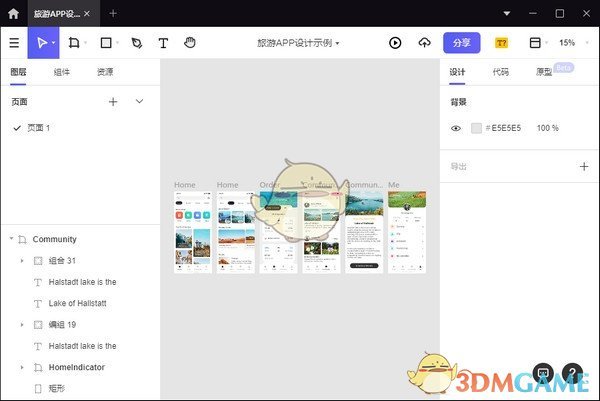This screenshot has width=600, height=401.
Task: Expand the 组合 31 layer group
Action: (x=22, y=260)
